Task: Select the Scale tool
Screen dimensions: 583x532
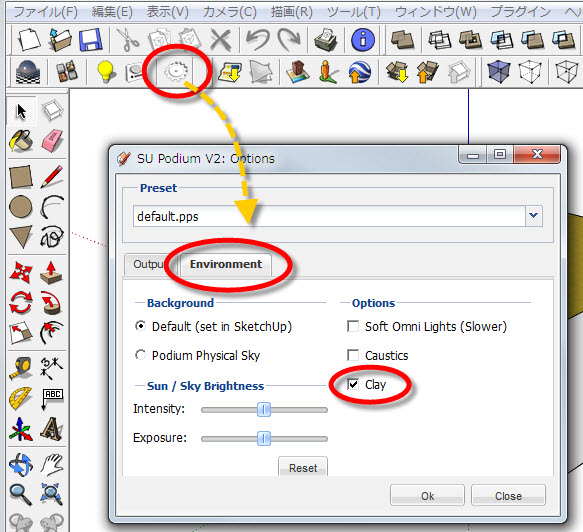Action: (x=21, y=332)
